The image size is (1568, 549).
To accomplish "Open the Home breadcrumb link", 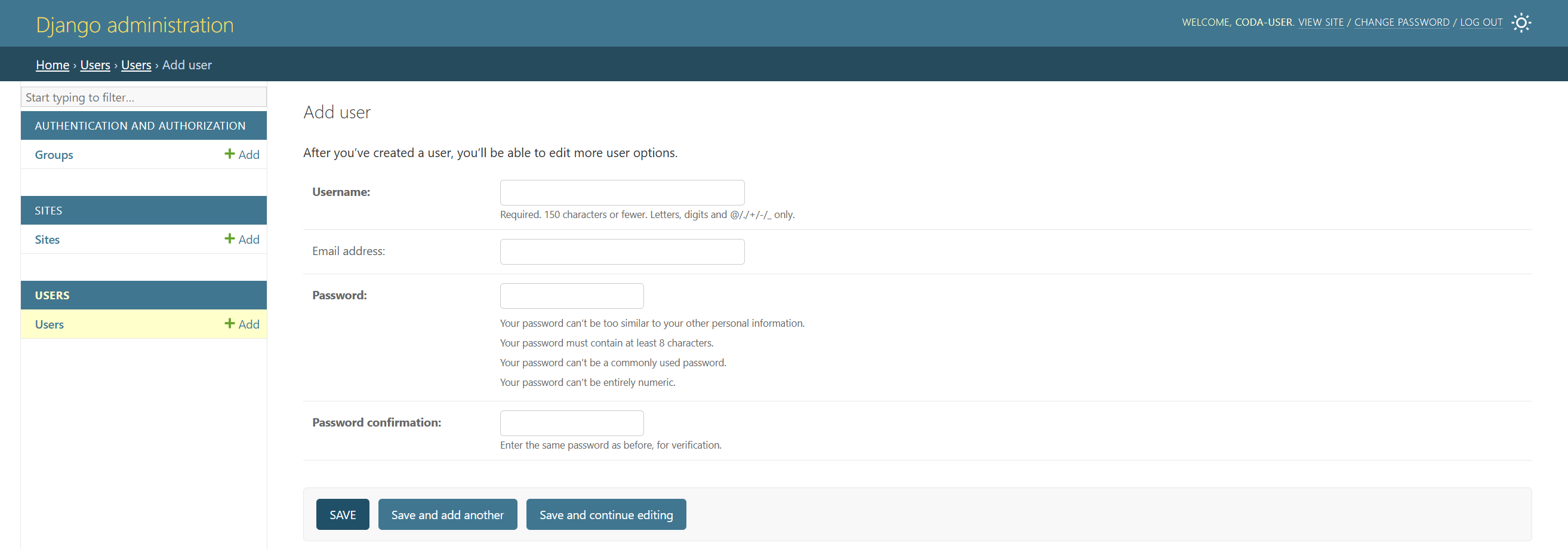I will (53, 65).
